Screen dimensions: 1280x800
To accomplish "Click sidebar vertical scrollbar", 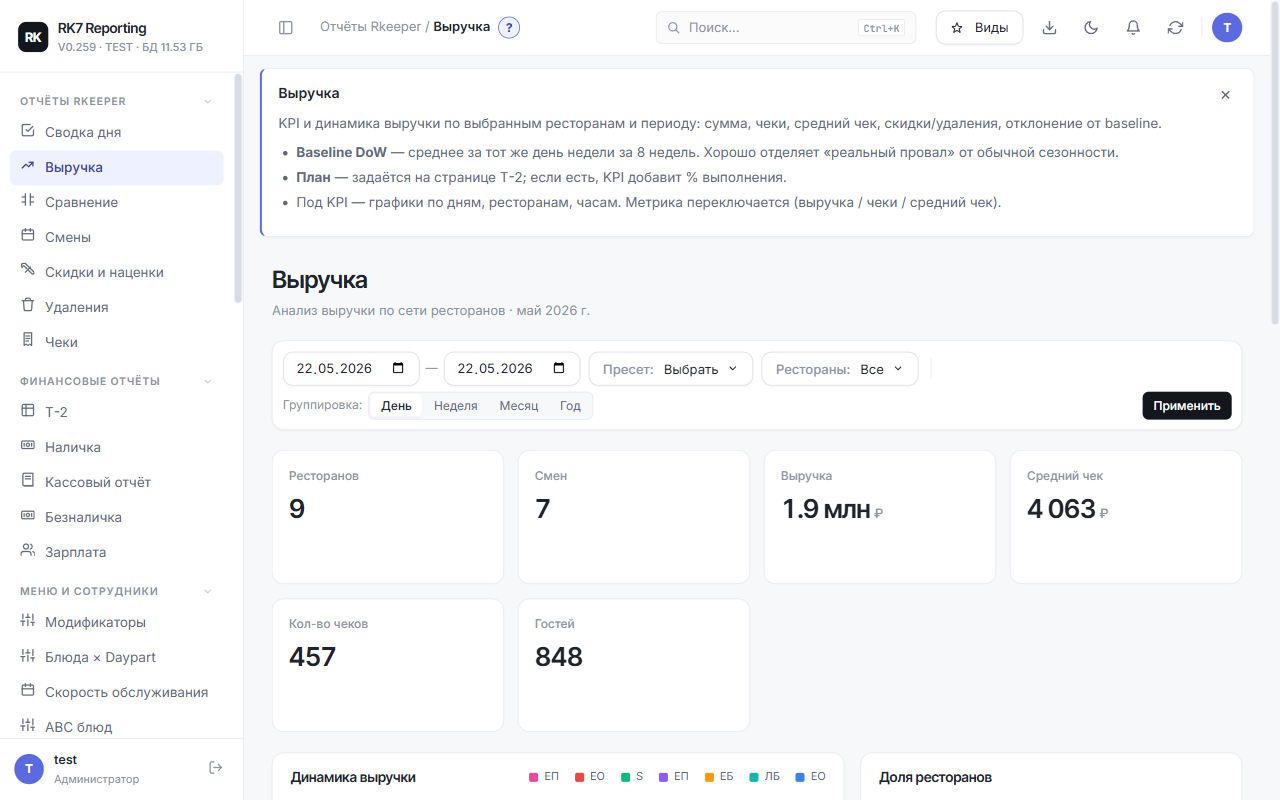I will coord(238,188).
